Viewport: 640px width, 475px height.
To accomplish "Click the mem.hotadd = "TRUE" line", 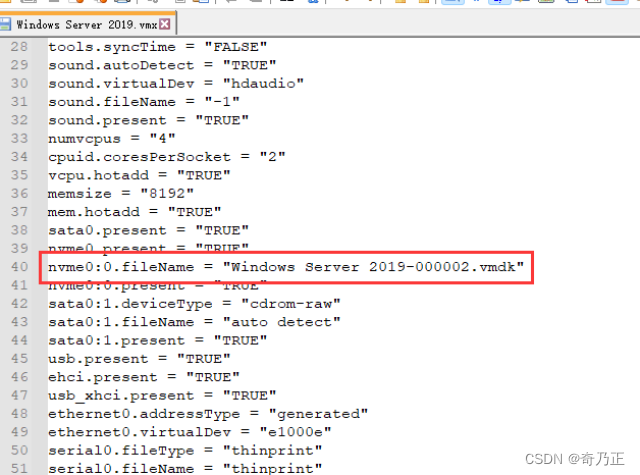I will click(x=135, y=212).
